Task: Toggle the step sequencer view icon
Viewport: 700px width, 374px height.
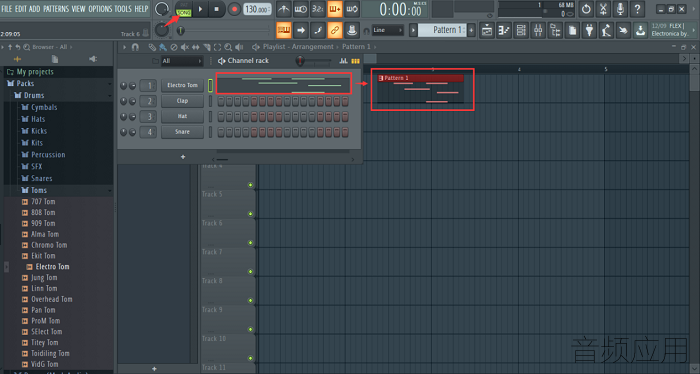Action: [x=355, y=61]
